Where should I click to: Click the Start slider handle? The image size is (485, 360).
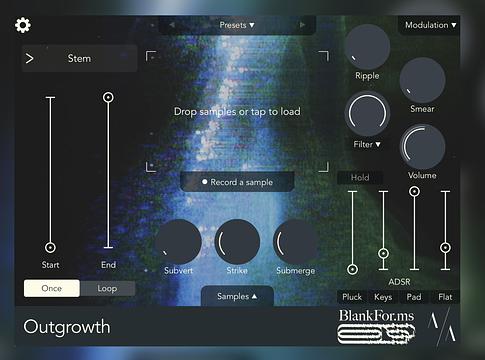(50, 248)
